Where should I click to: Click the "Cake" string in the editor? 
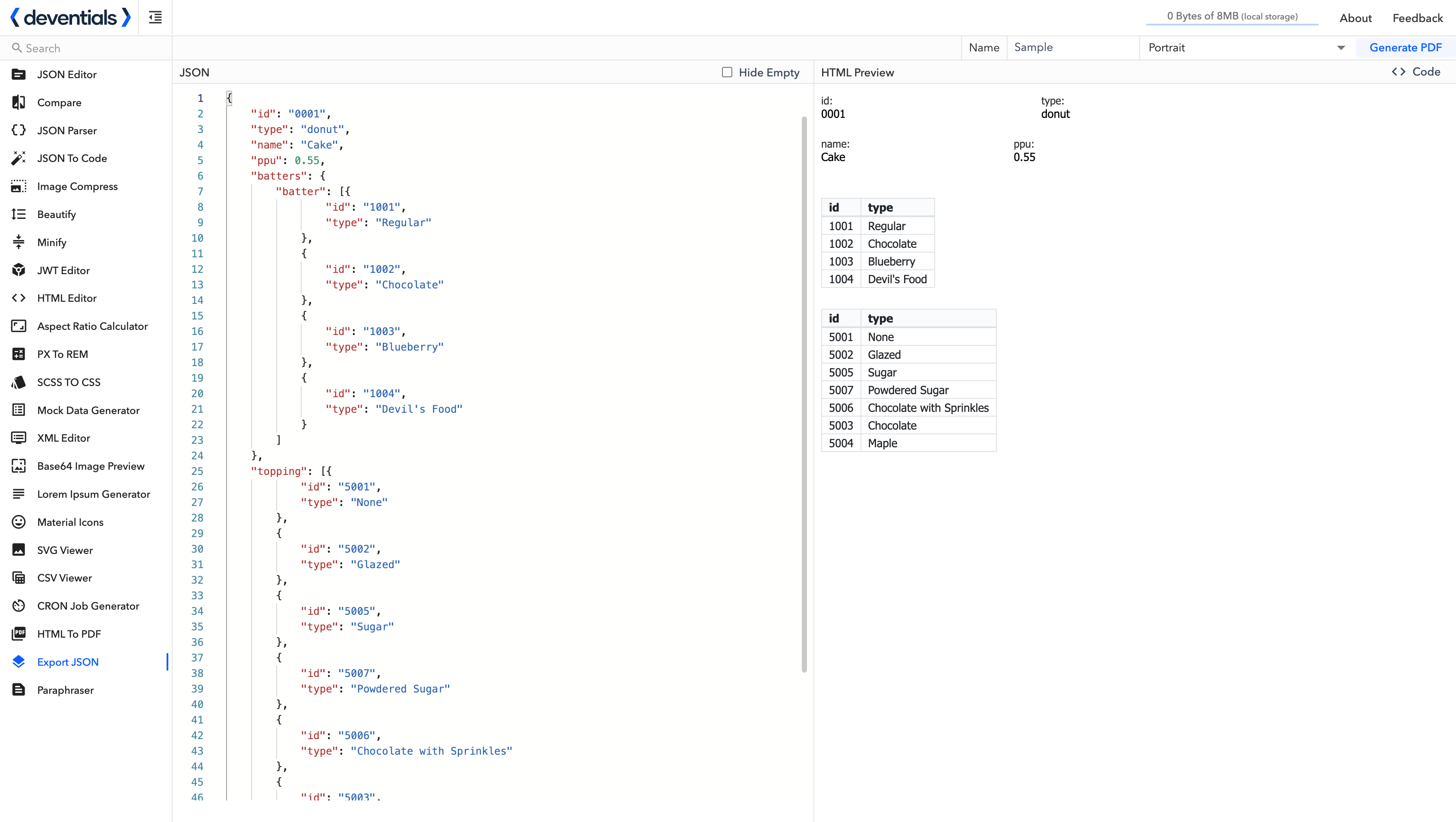319,145
